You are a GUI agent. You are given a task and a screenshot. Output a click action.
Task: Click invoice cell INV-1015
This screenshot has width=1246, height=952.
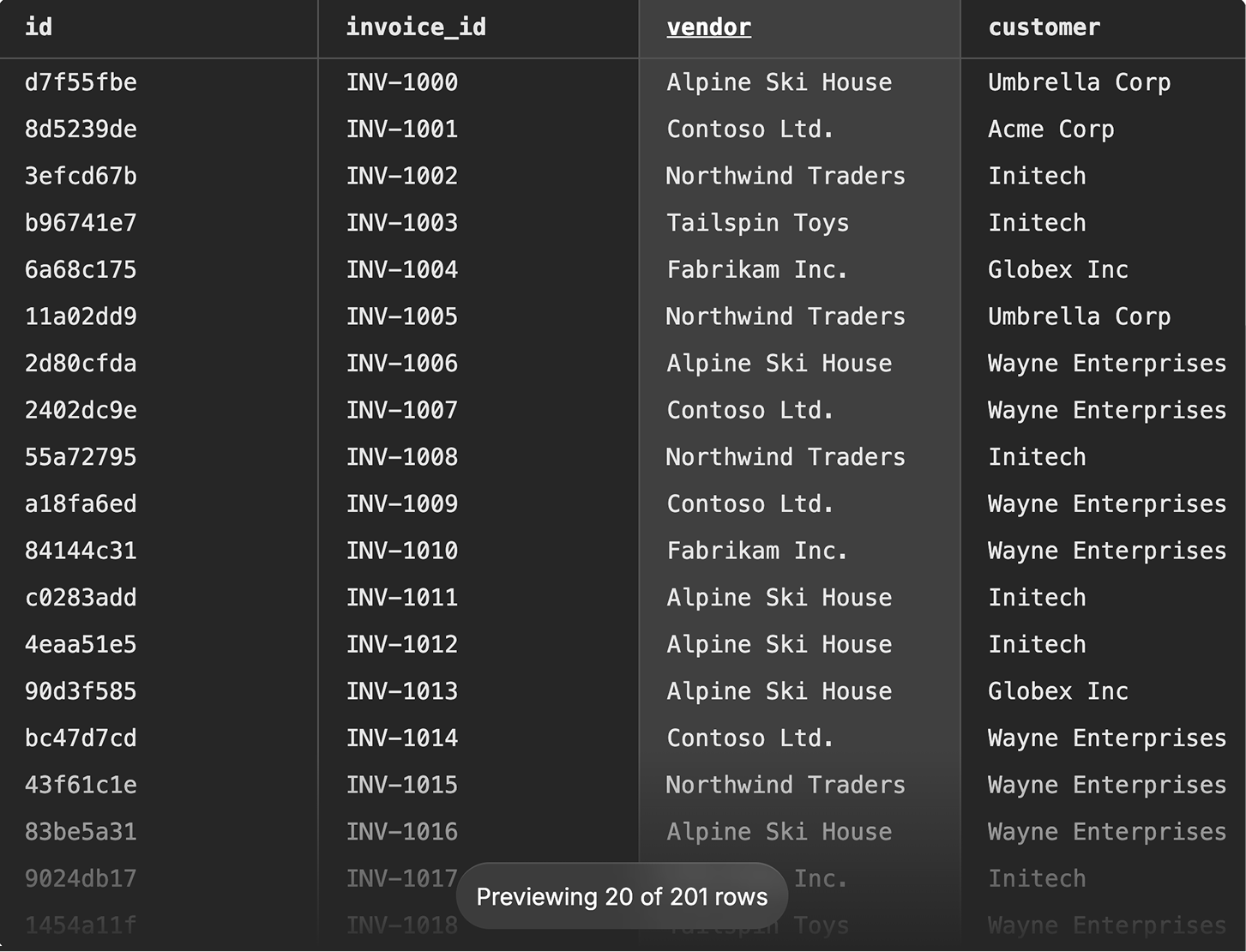(x=402, y=785)
